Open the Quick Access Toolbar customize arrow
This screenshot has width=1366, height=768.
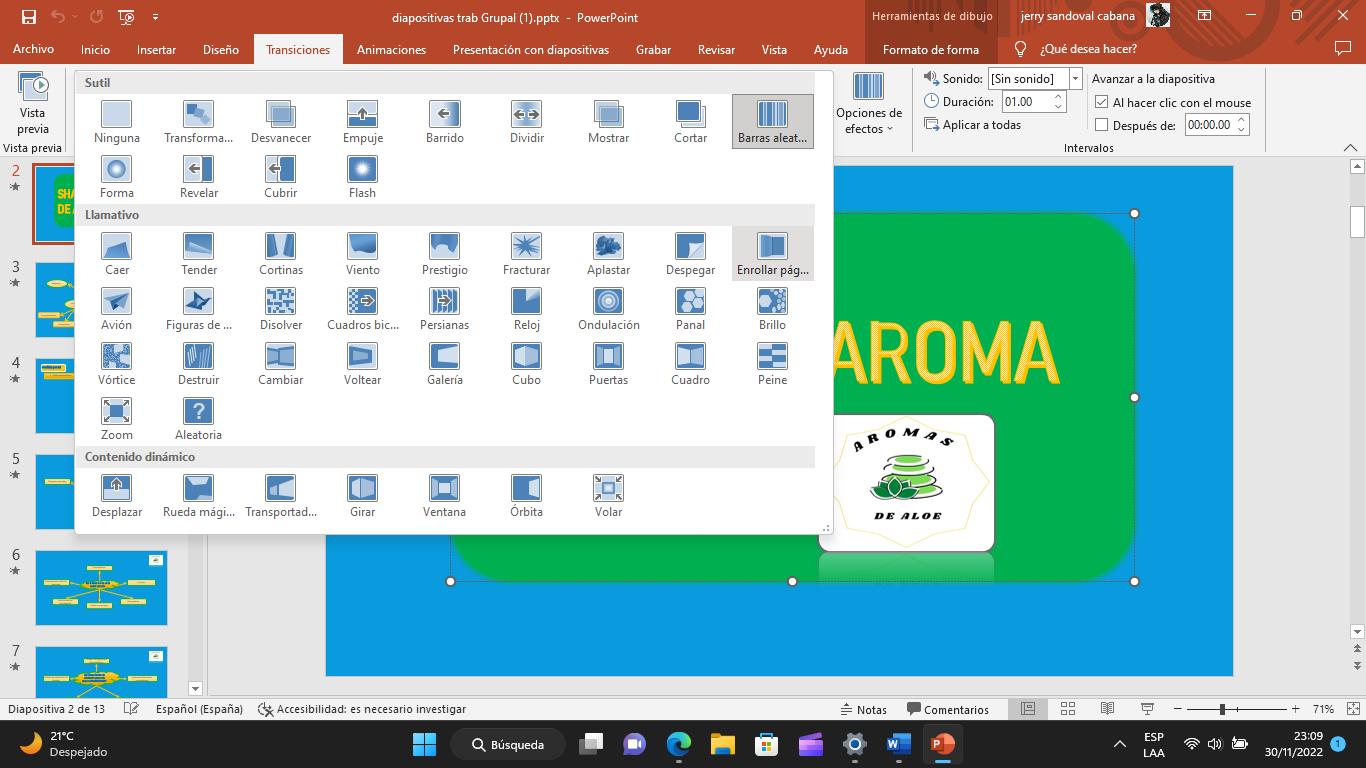(155, 17)
